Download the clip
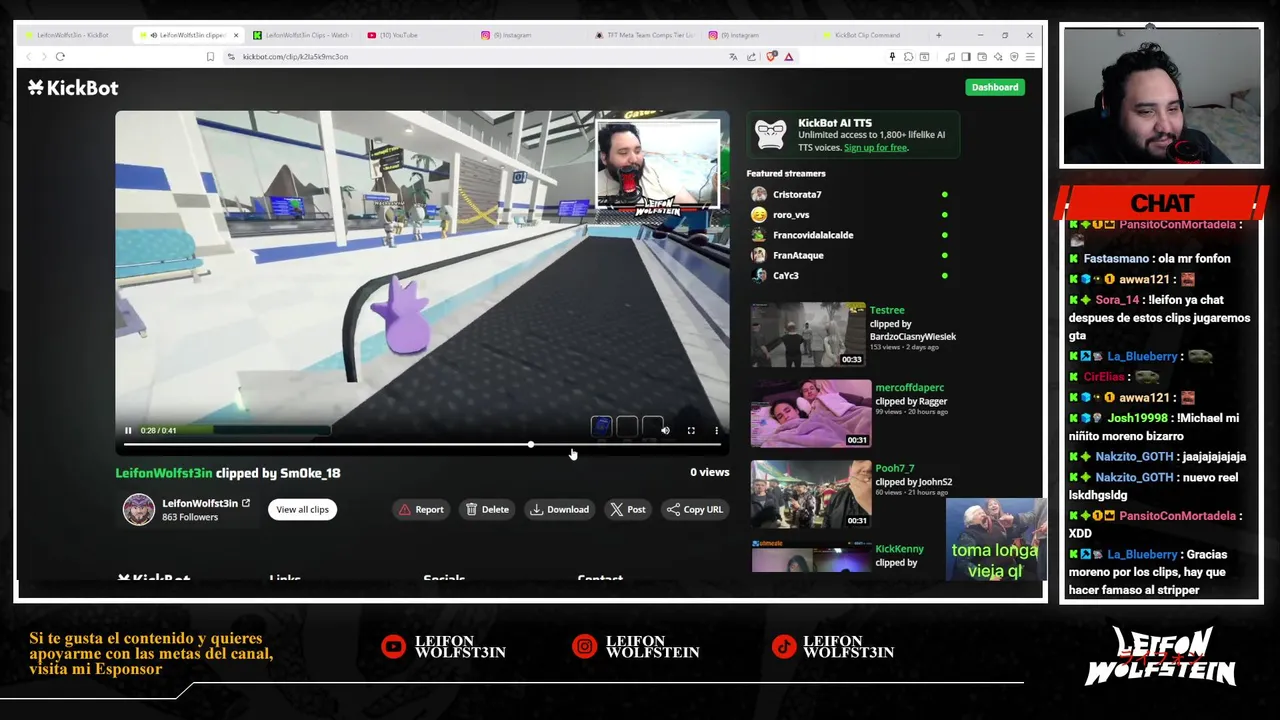Viewport: 1280px width, 720px height. coord(559,509)
